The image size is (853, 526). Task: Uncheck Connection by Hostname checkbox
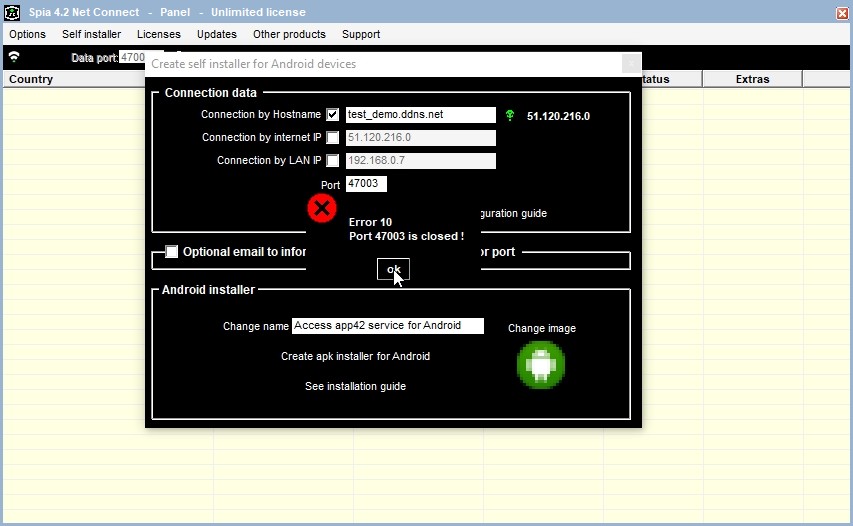332,115
